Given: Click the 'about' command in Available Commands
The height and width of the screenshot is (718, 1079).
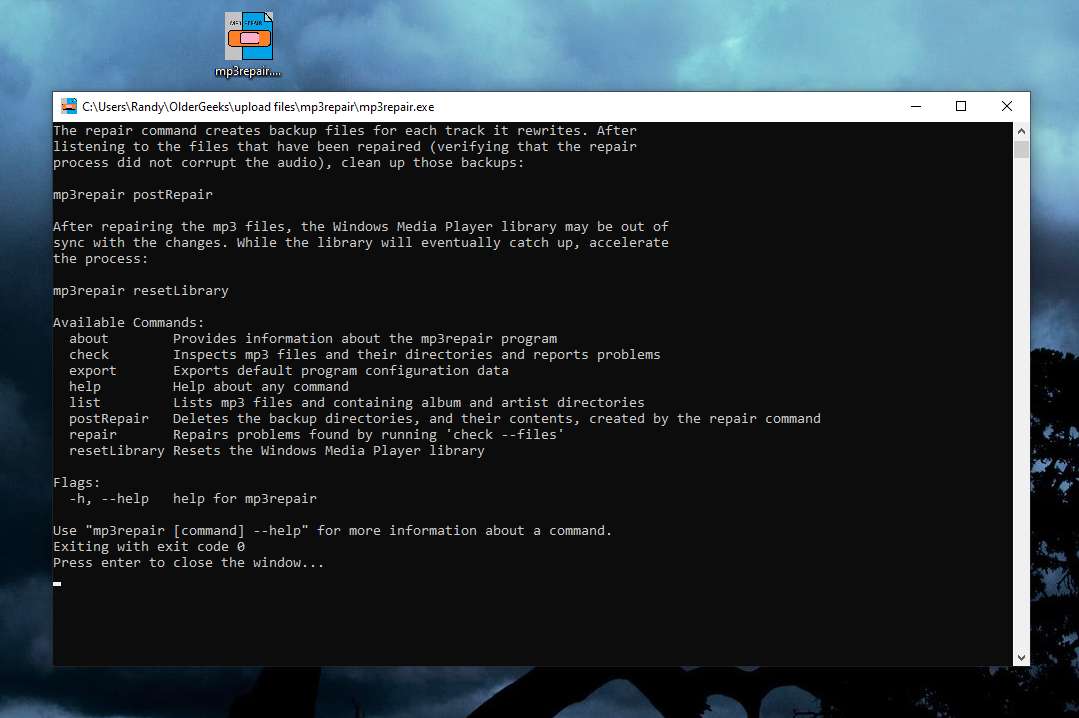Looking at the screenshot, I should pyautogui.click(x=89, y=339).
